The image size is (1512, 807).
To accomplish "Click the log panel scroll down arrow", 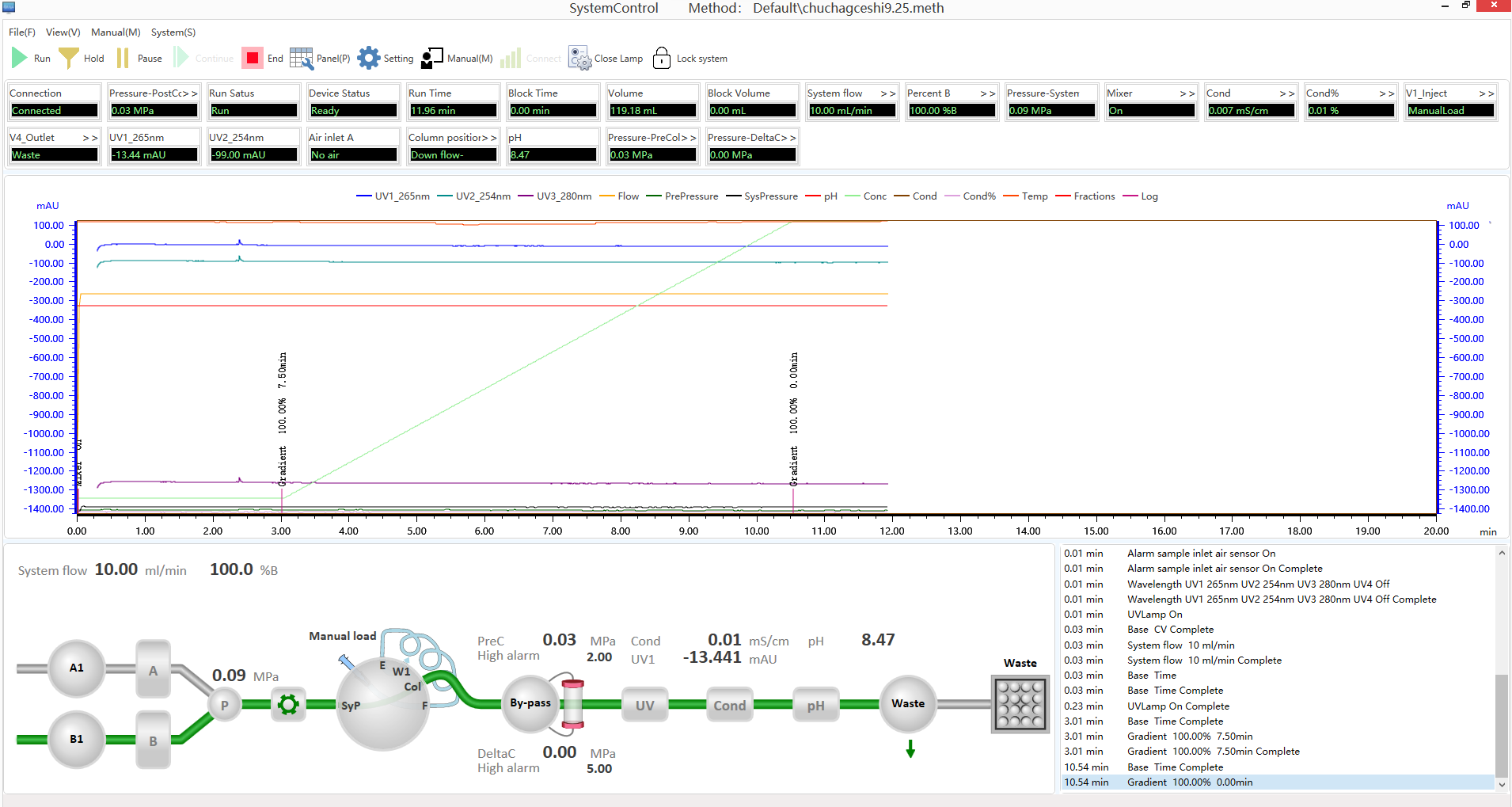I will (1502, 784).
